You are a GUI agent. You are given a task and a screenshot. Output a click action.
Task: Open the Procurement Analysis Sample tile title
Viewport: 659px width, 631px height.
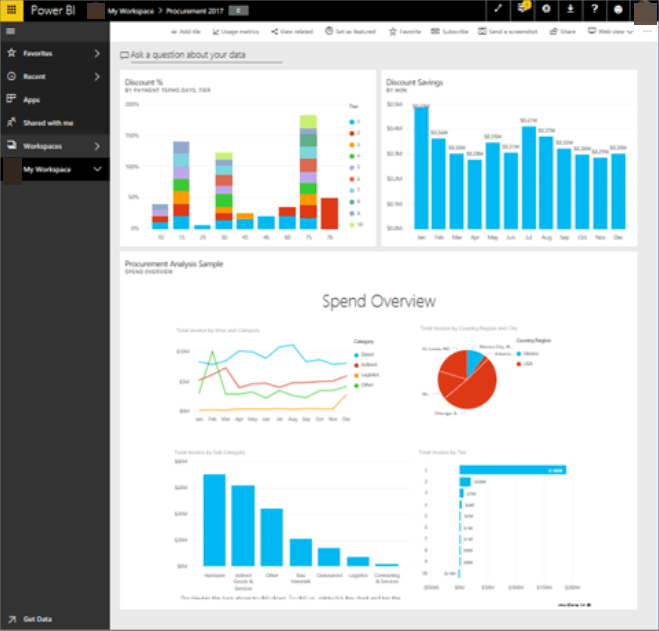click(174, 264)
